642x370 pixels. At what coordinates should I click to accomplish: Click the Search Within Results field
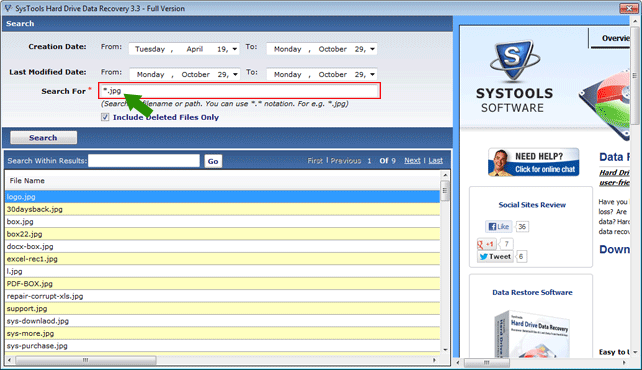(x=144, y=160)
